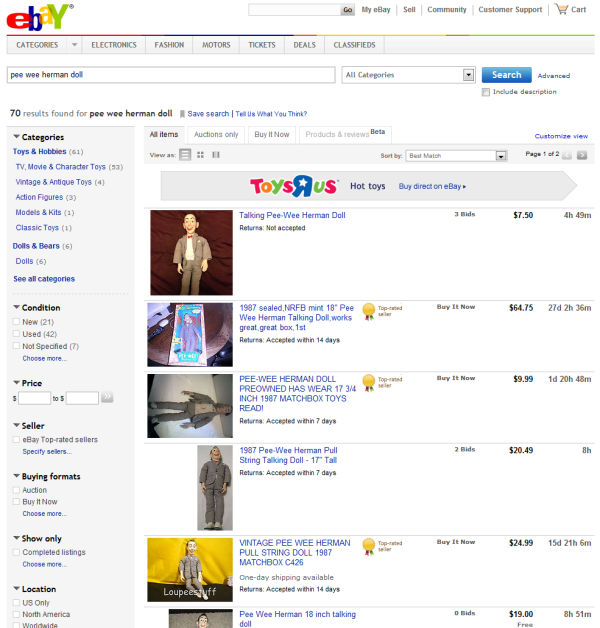Click the minimum price input field

34,398
